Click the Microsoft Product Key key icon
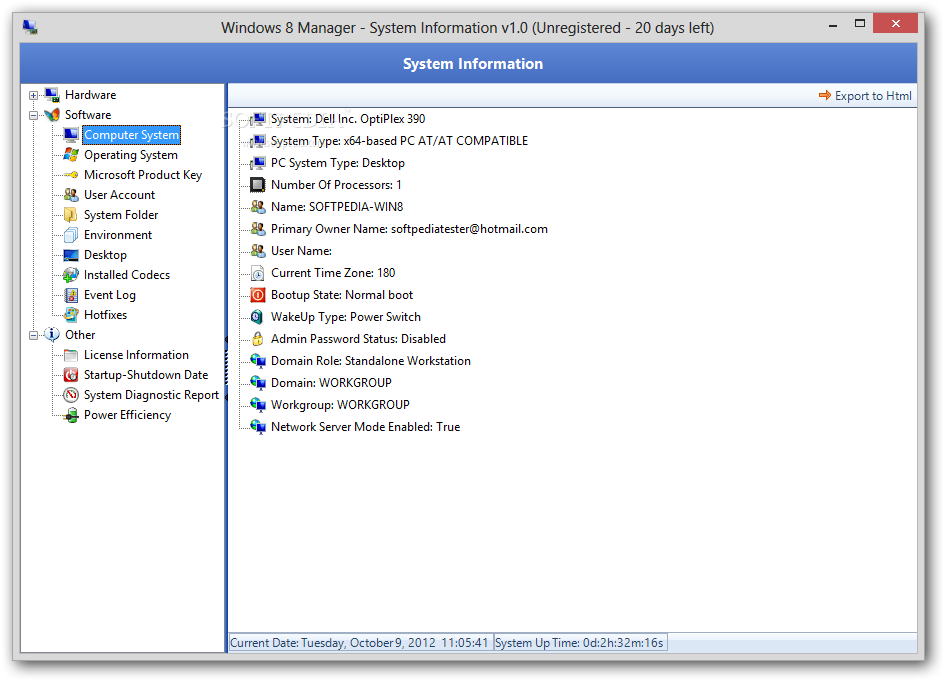The width and height of the screenshot is (945, 681). point(71,175)
